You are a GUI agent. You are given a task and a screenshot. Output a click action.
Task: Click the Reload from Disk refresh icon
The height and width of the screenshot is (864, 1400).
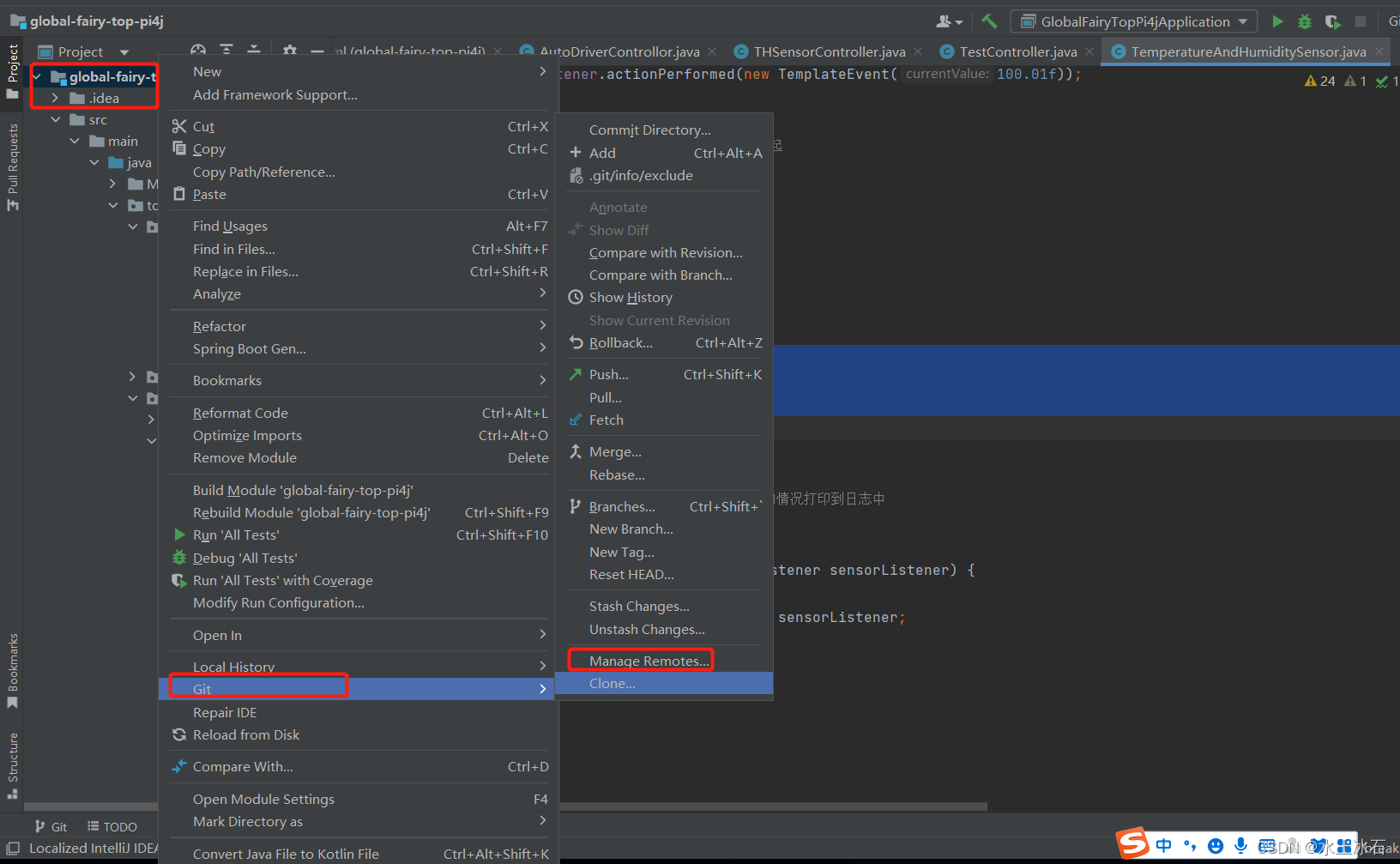pos(179,734)
